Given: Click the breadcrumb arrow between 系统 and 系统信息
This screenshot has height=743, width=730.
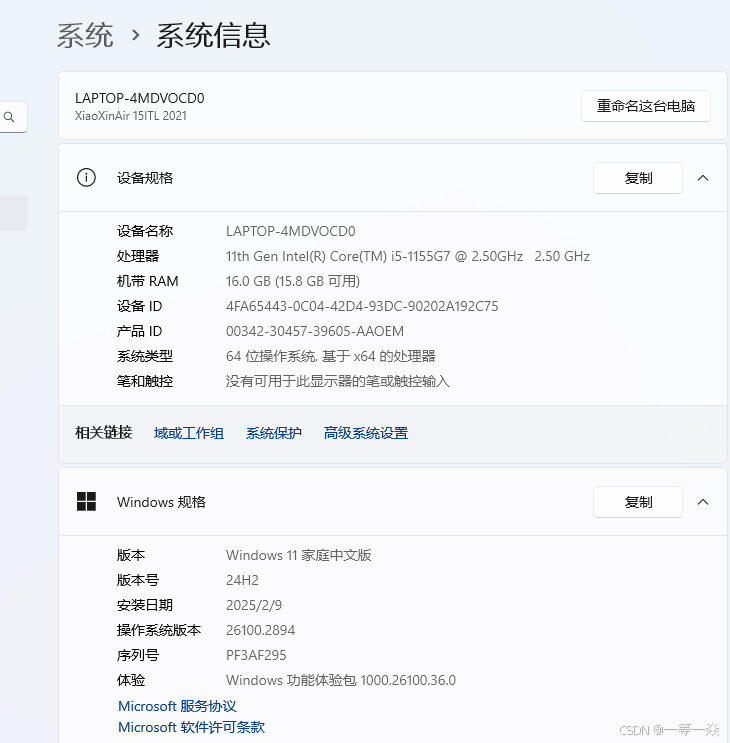Looking at the screenshot, I should click(x=135, y=35).
